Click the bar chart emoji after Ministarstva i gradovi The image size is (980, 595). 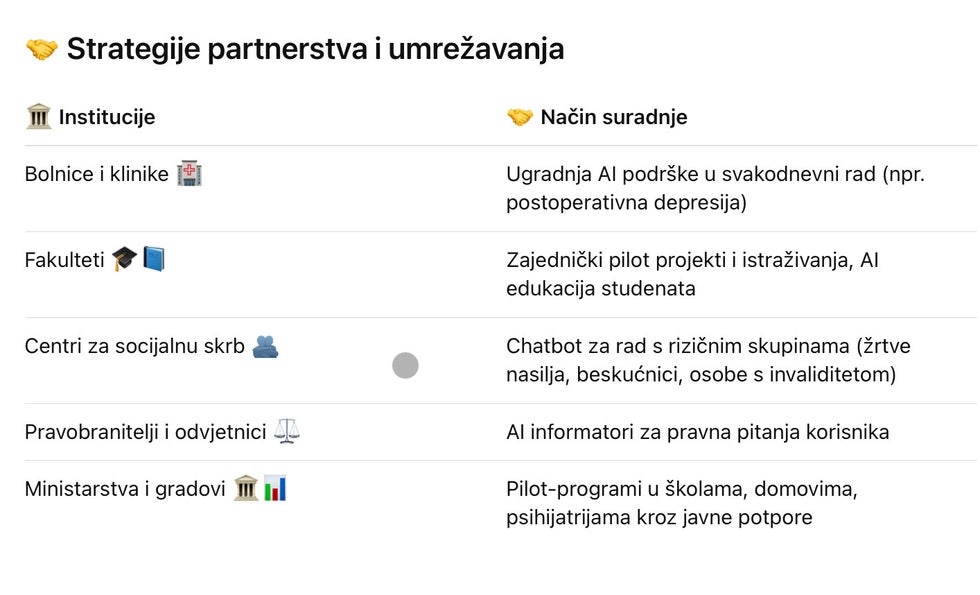275,488
